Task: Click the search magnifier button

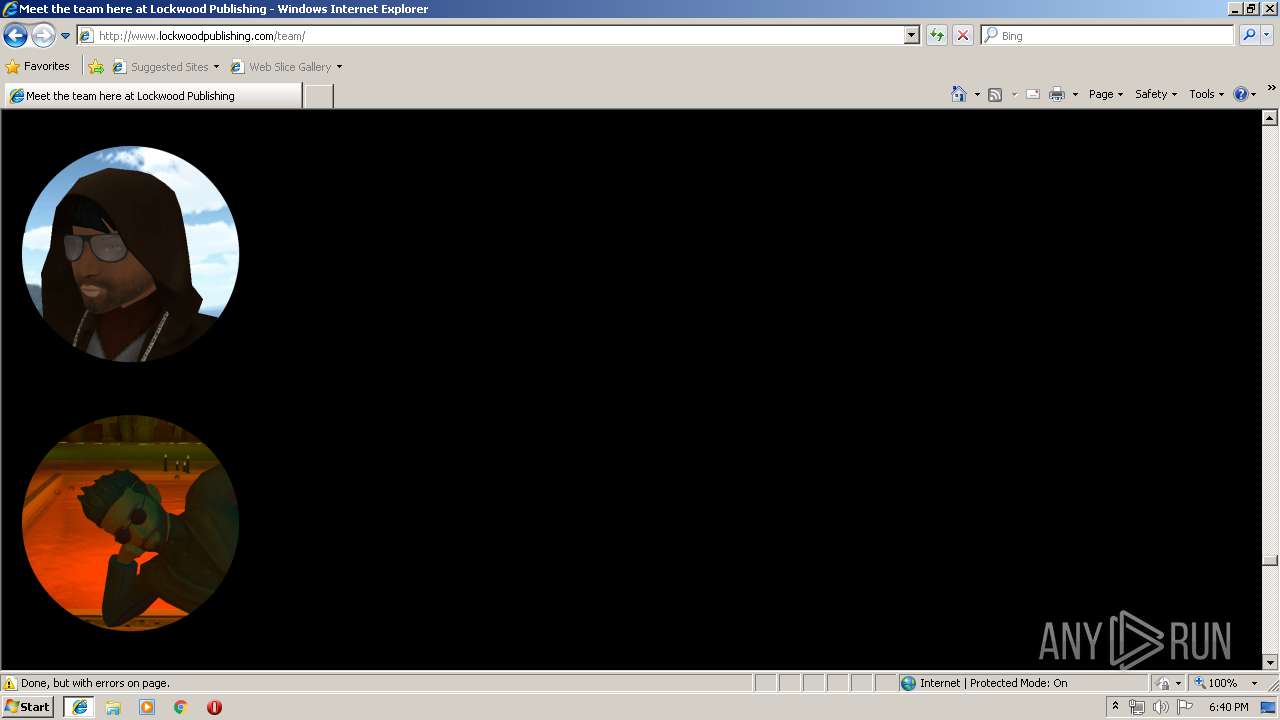Action: 1249,36
